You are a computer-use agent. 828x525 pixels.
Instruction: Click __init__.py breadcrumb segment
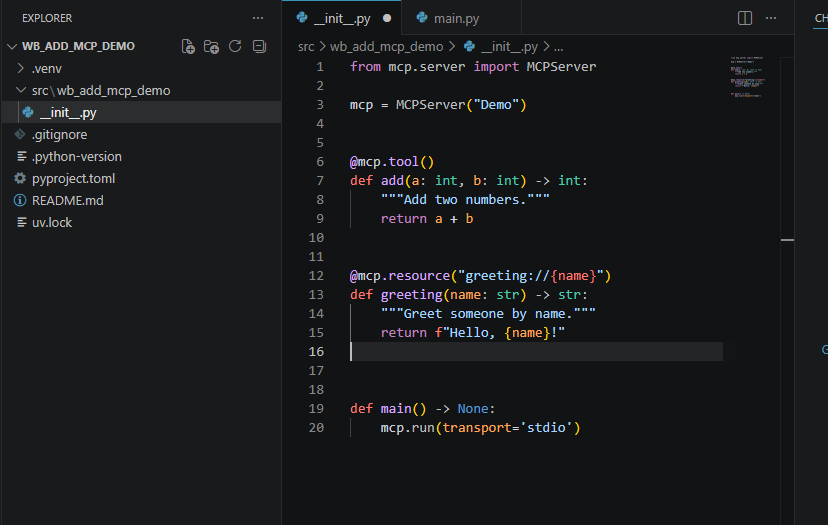point(510,46)
